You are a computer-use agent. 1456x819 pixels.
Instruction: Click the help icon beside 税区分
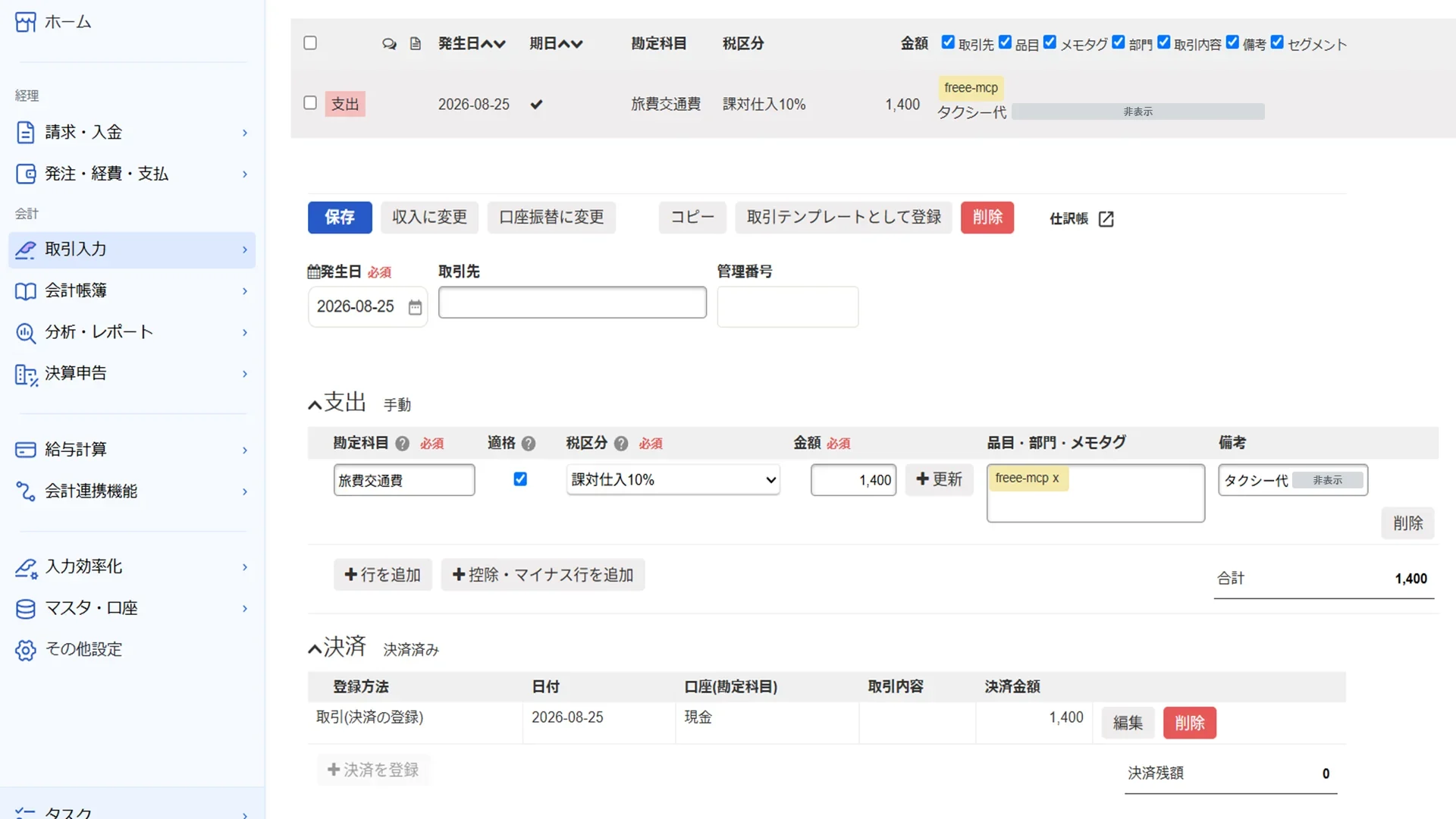click(x=621, y=444)
